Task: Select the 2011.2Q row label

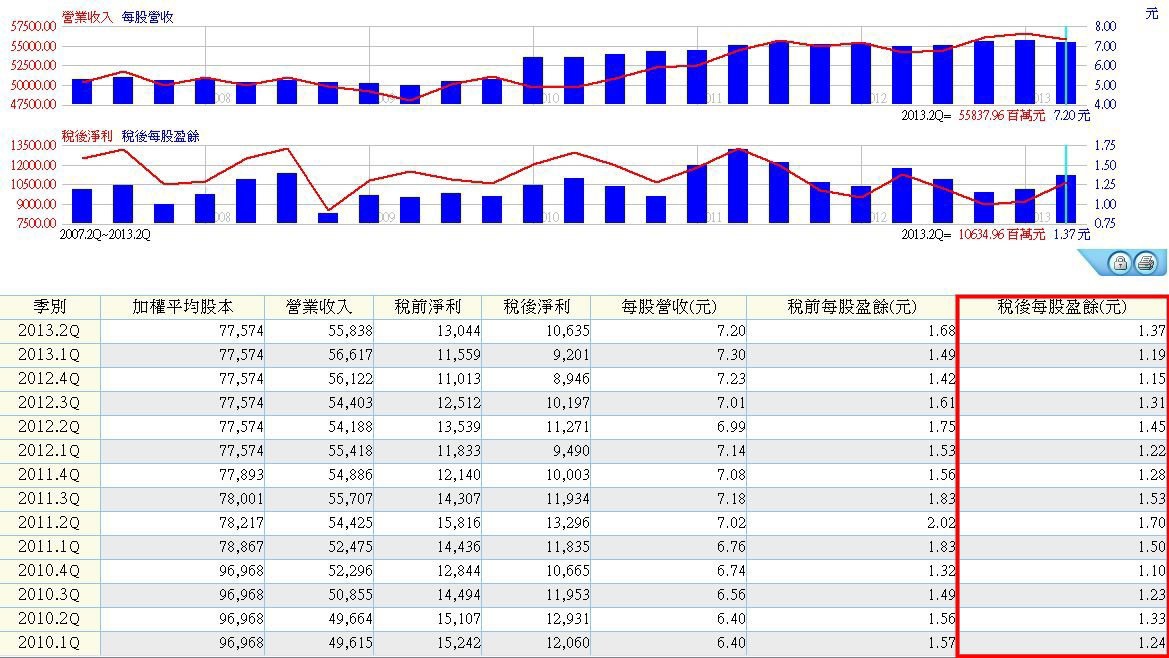Action: coord(48,522)
